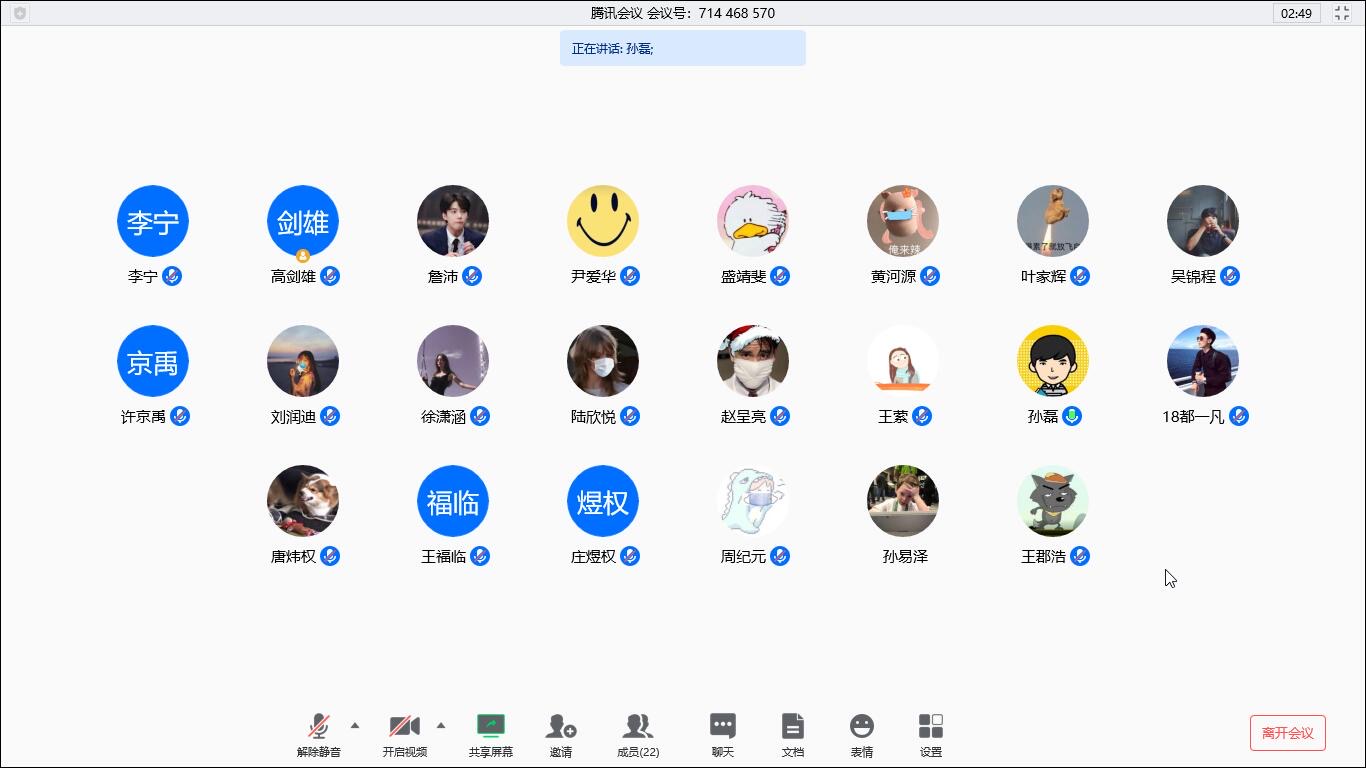1366x768 pixels.
Task: Click the speaking indicator banner for 孙磊
Action: [x=682, y=48]
